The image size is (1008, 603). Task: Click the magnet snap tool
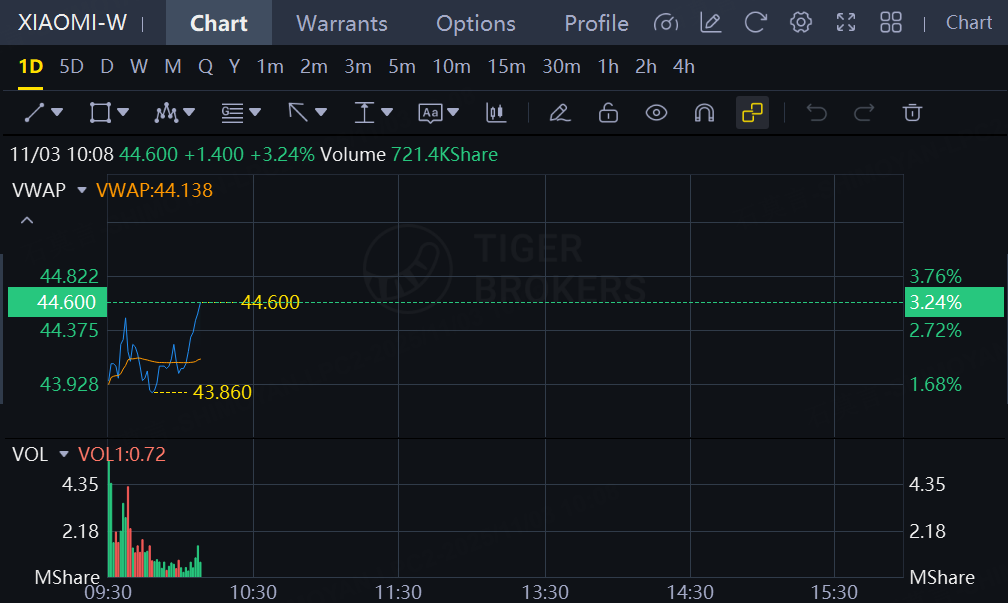click(x=704, y=113)
